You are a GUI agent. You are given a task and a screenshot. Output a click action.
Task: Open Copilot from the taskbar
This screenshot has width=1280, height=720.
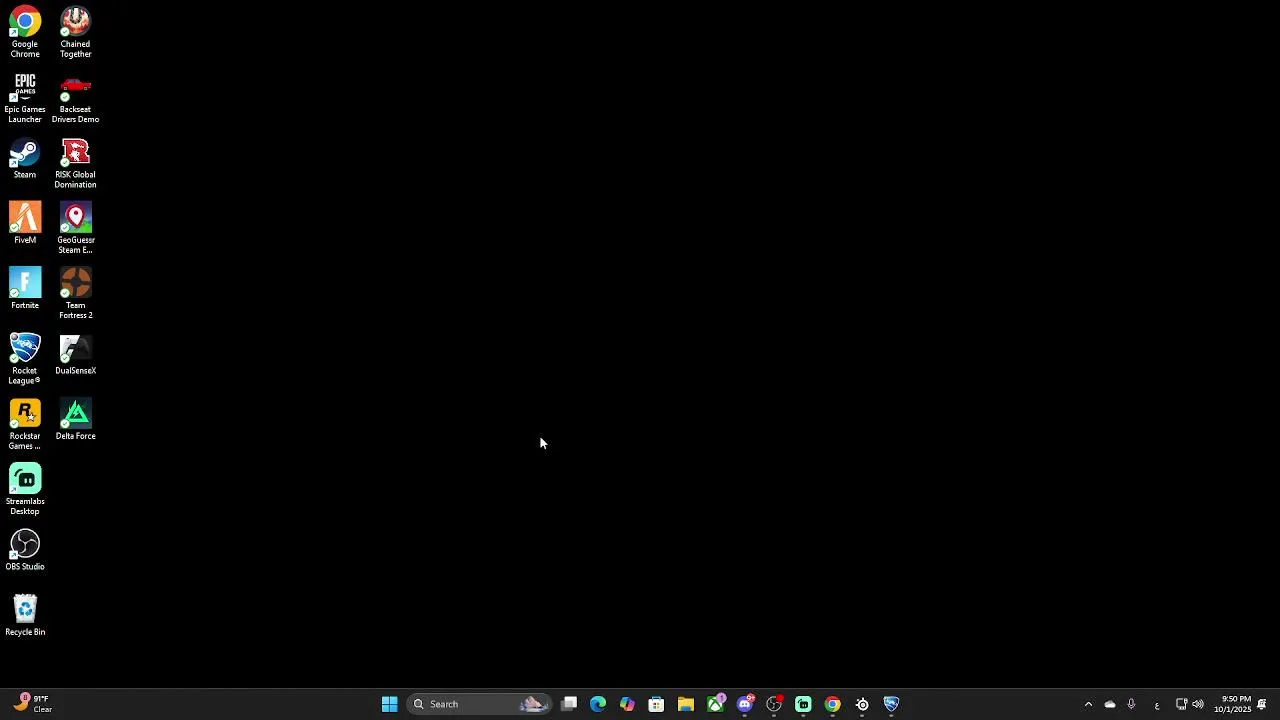coord(627,704)
